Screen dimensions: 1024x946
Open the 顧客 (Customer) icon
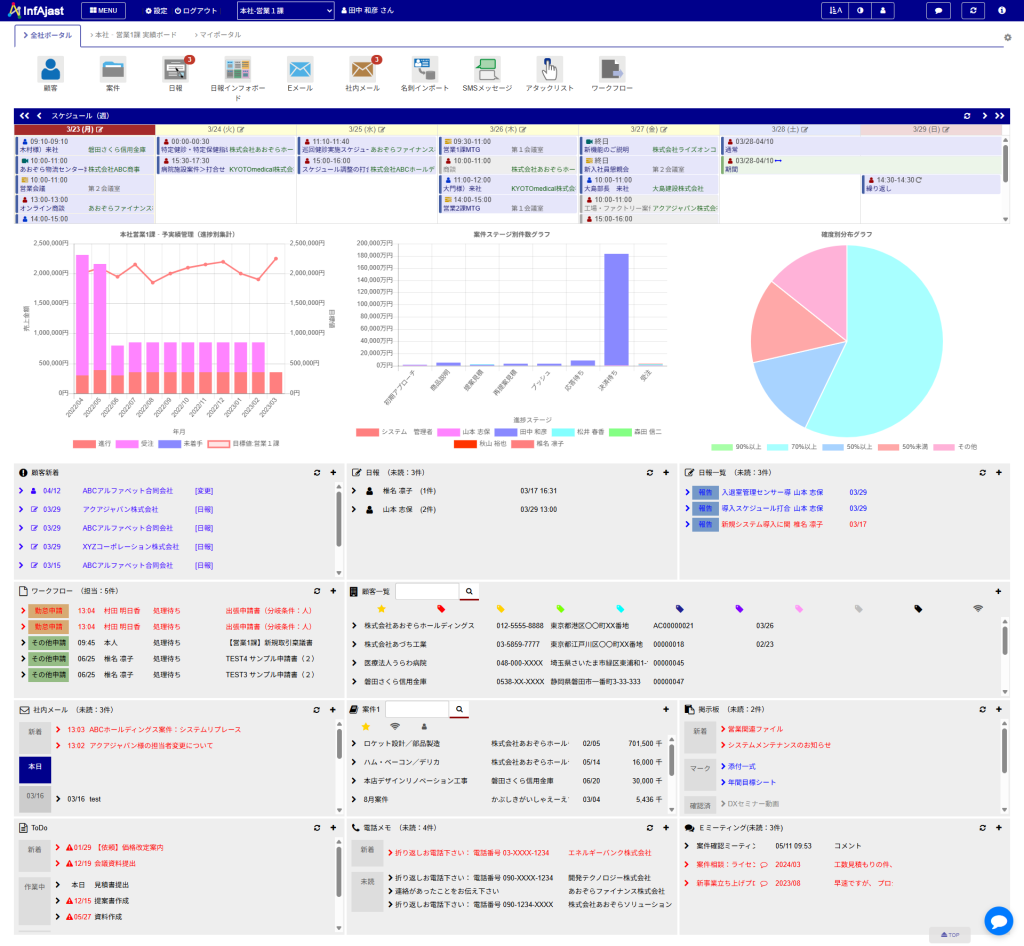50,69
